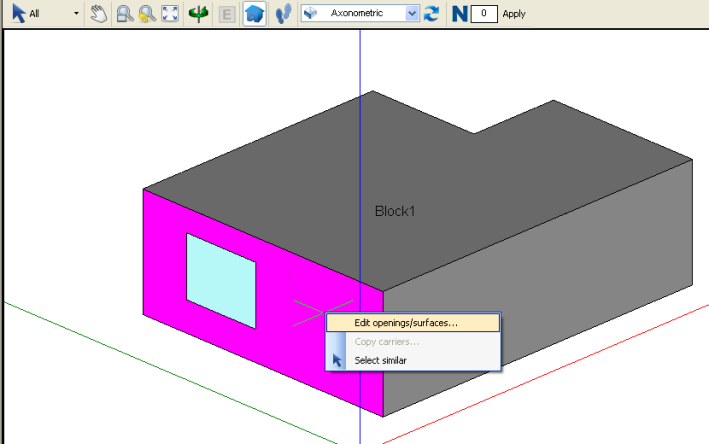Viewport: 709px width, 444px height.
Task: Activate the green orbit rotate tool
Action: [x=198, y=14]
